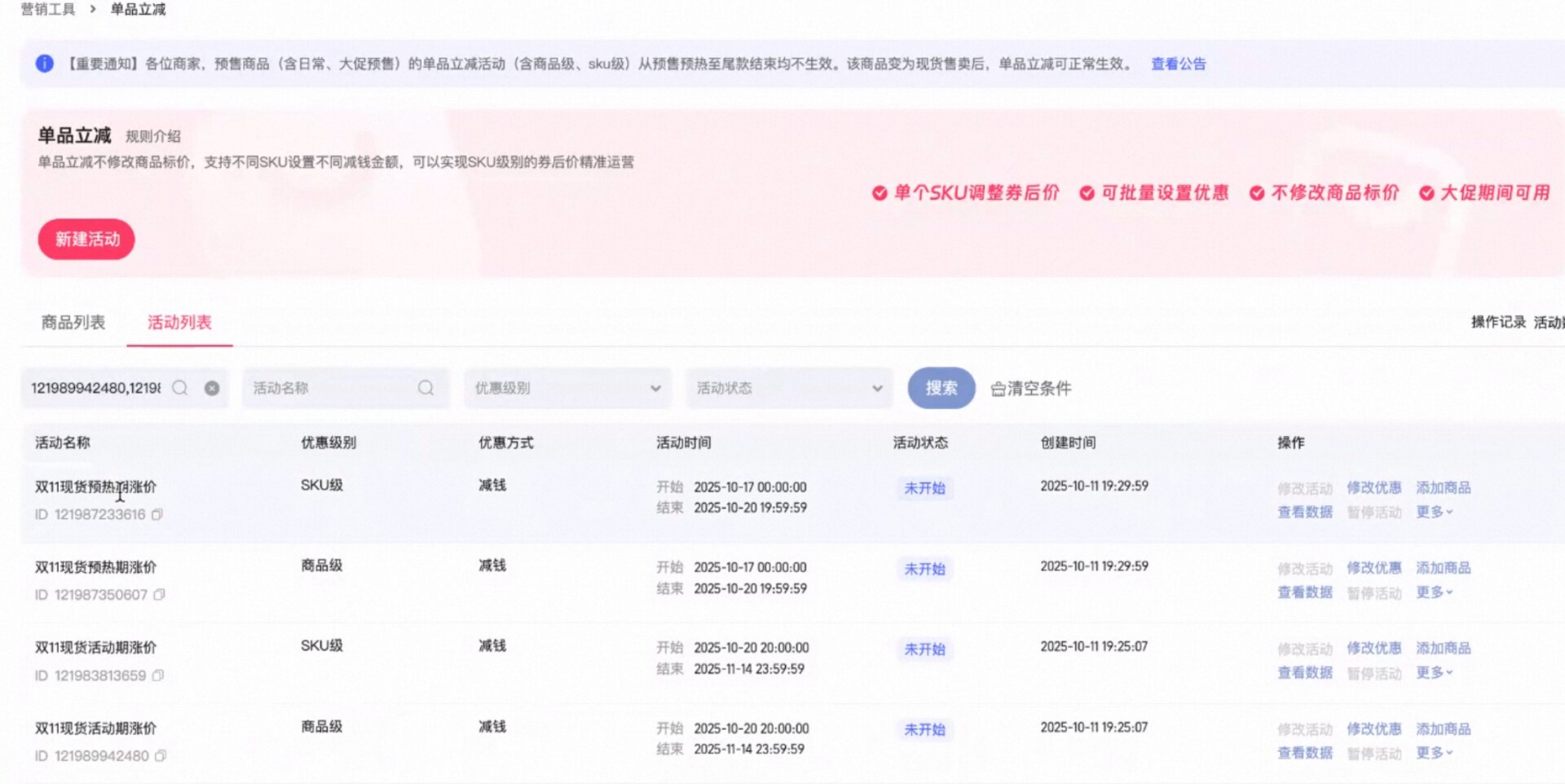Click 暂停活动 for ID 121983813659

click(1374, 673)
